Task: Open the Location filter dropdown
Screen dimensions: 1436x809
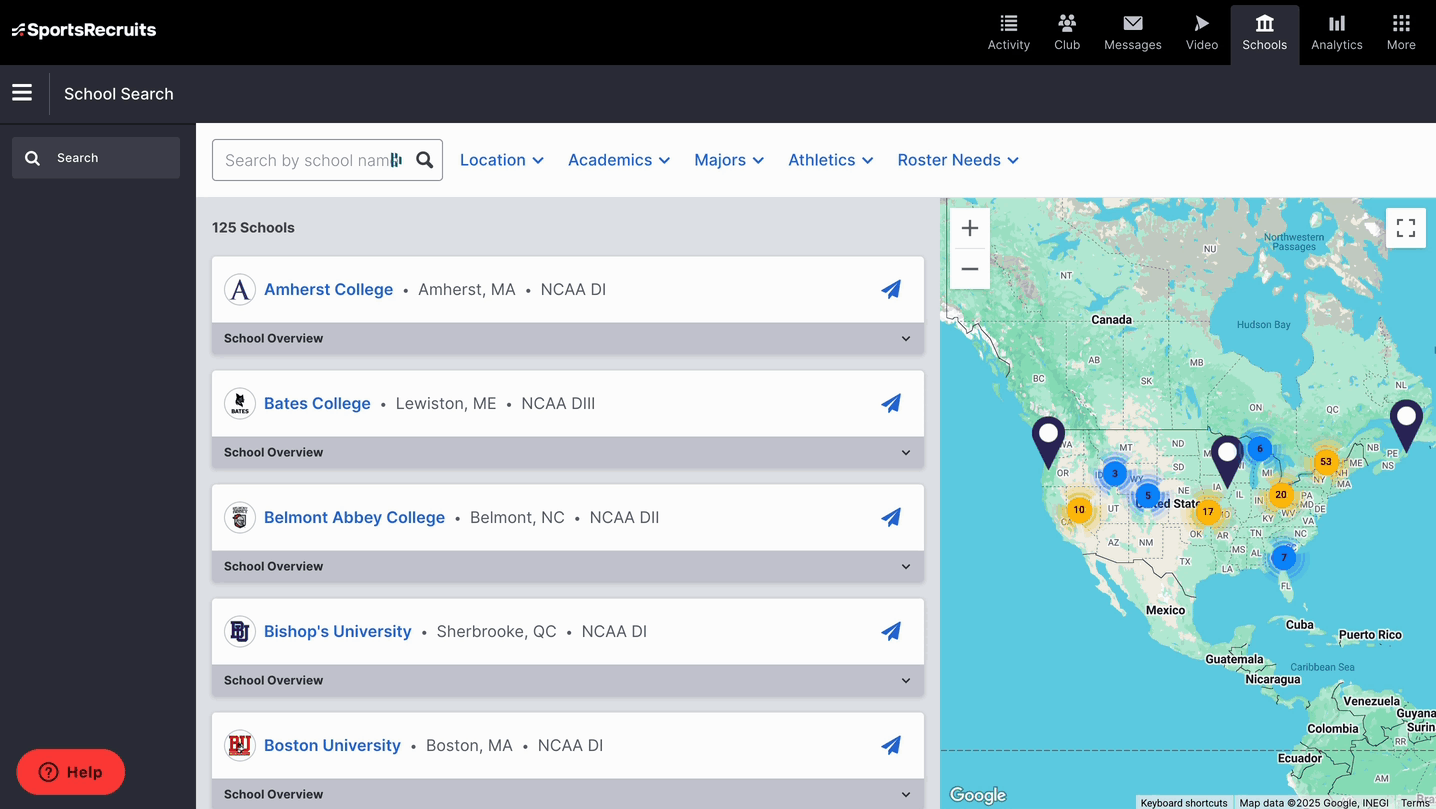Action: 502,160
